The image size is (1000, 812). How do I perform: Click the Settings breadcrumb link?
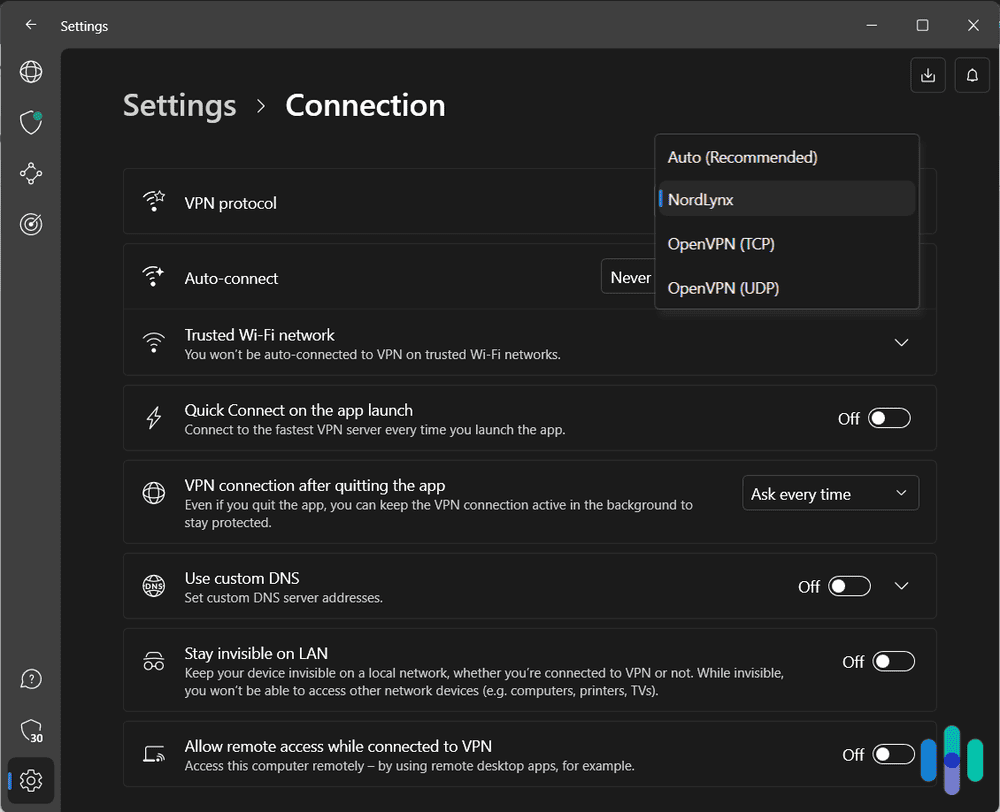pyautogui.click(x=179, y=105)
